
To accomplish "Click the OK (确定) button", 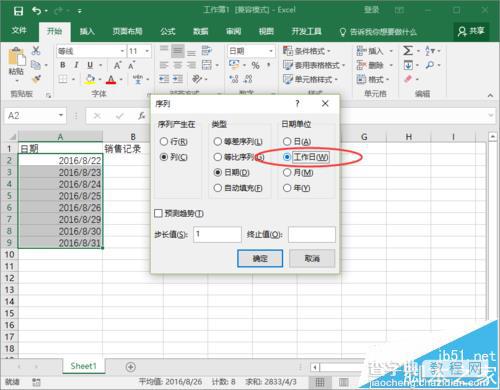I will [260, 258].
